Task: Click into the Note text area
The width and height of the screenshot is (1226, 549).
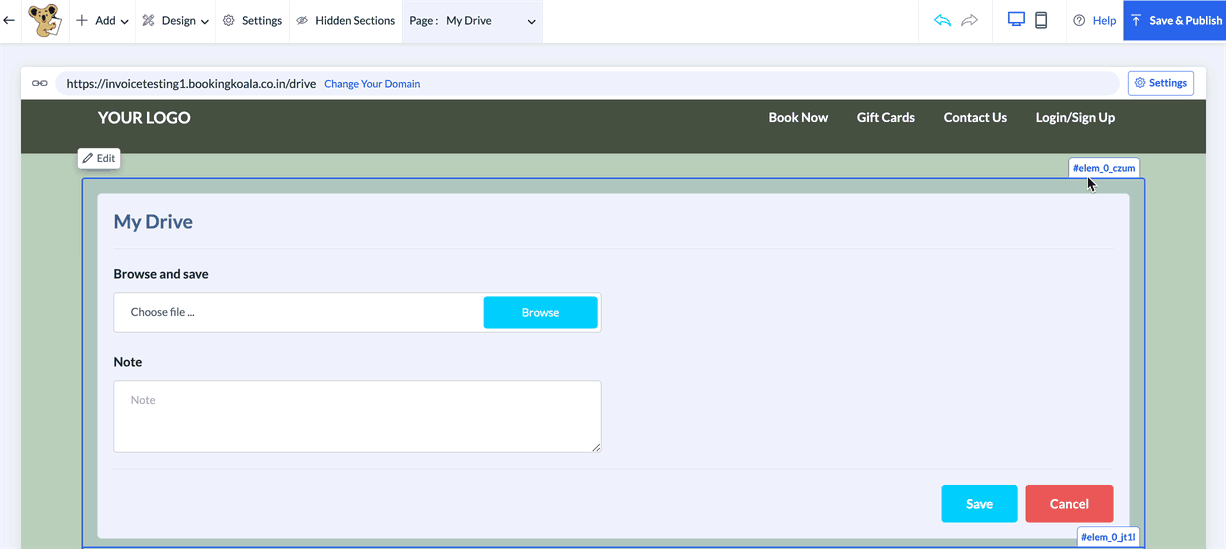Action: click(357, 416)
